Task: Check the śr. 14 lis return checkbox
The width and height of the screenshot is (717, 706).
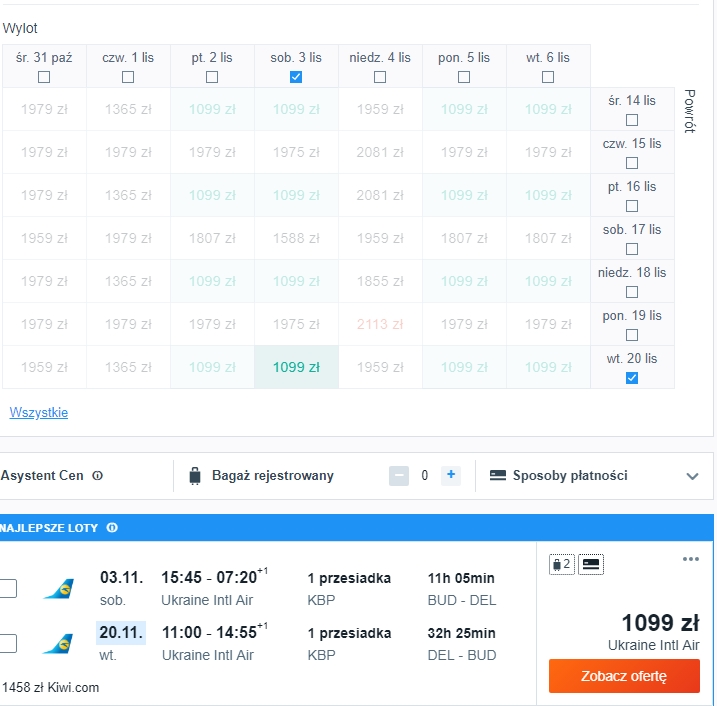Action: point(632,120)
